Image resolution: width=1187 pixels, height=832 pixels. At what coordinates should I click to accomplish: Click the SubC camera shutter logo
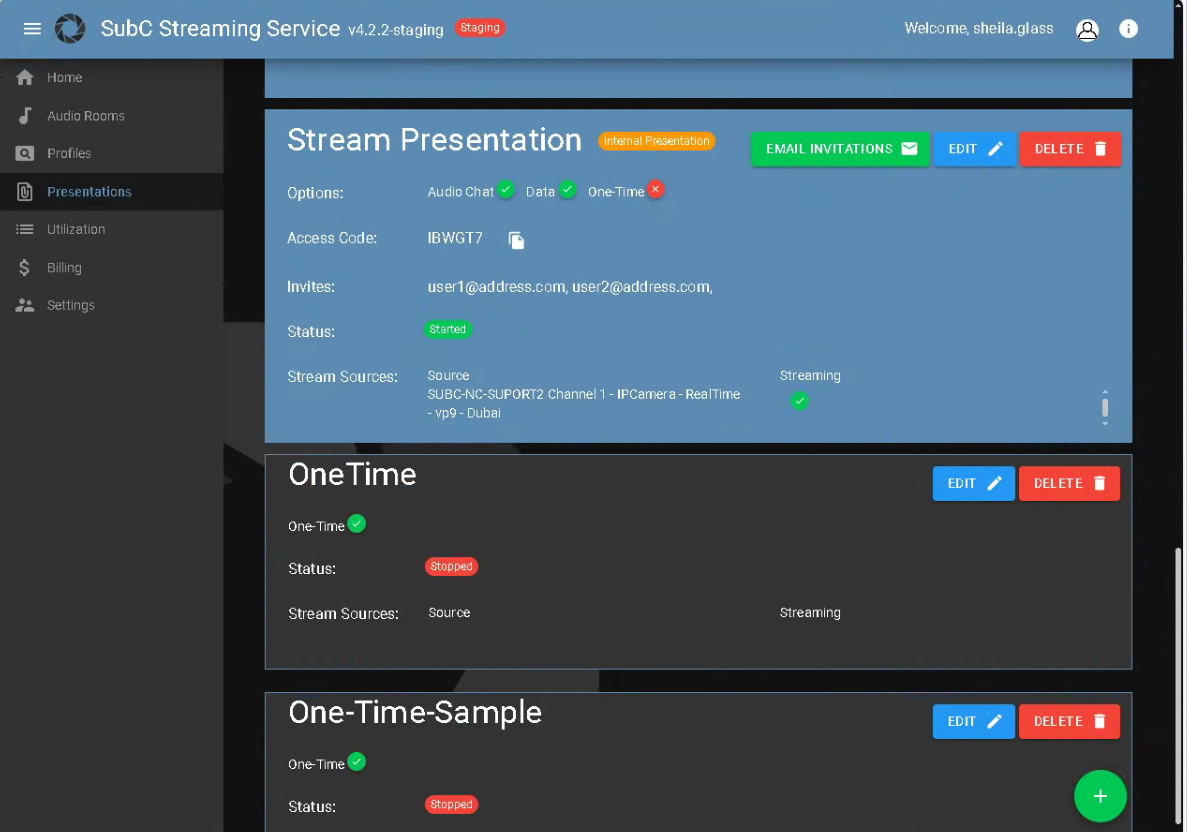(70, 29)
